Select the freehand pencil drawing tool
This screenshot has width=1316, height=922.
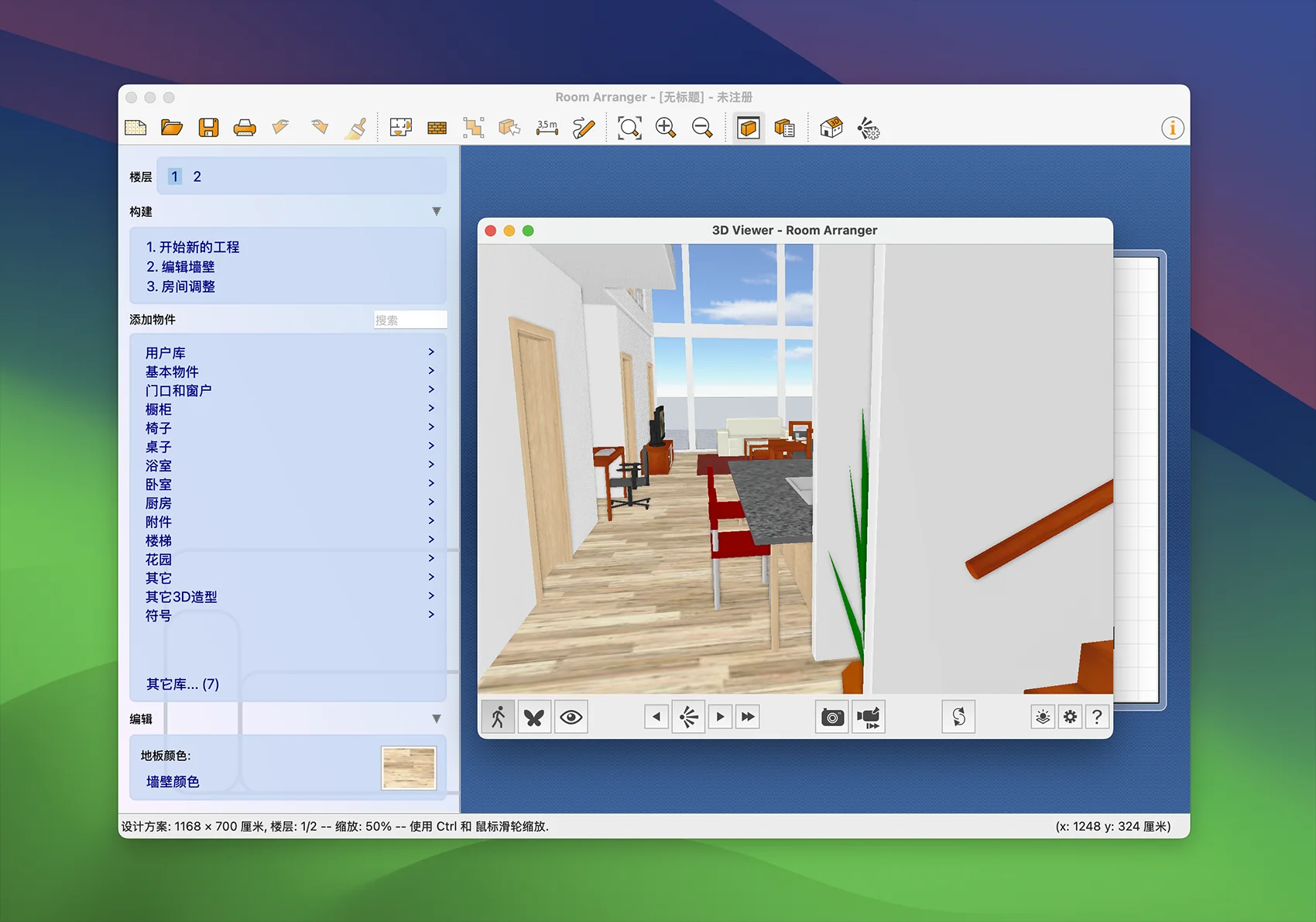pos(584,128)
